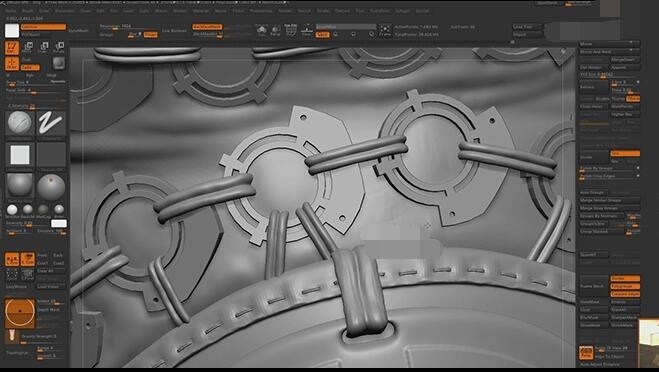Toggle the Polygroups option for Frame Mesh

pos(625,286)
